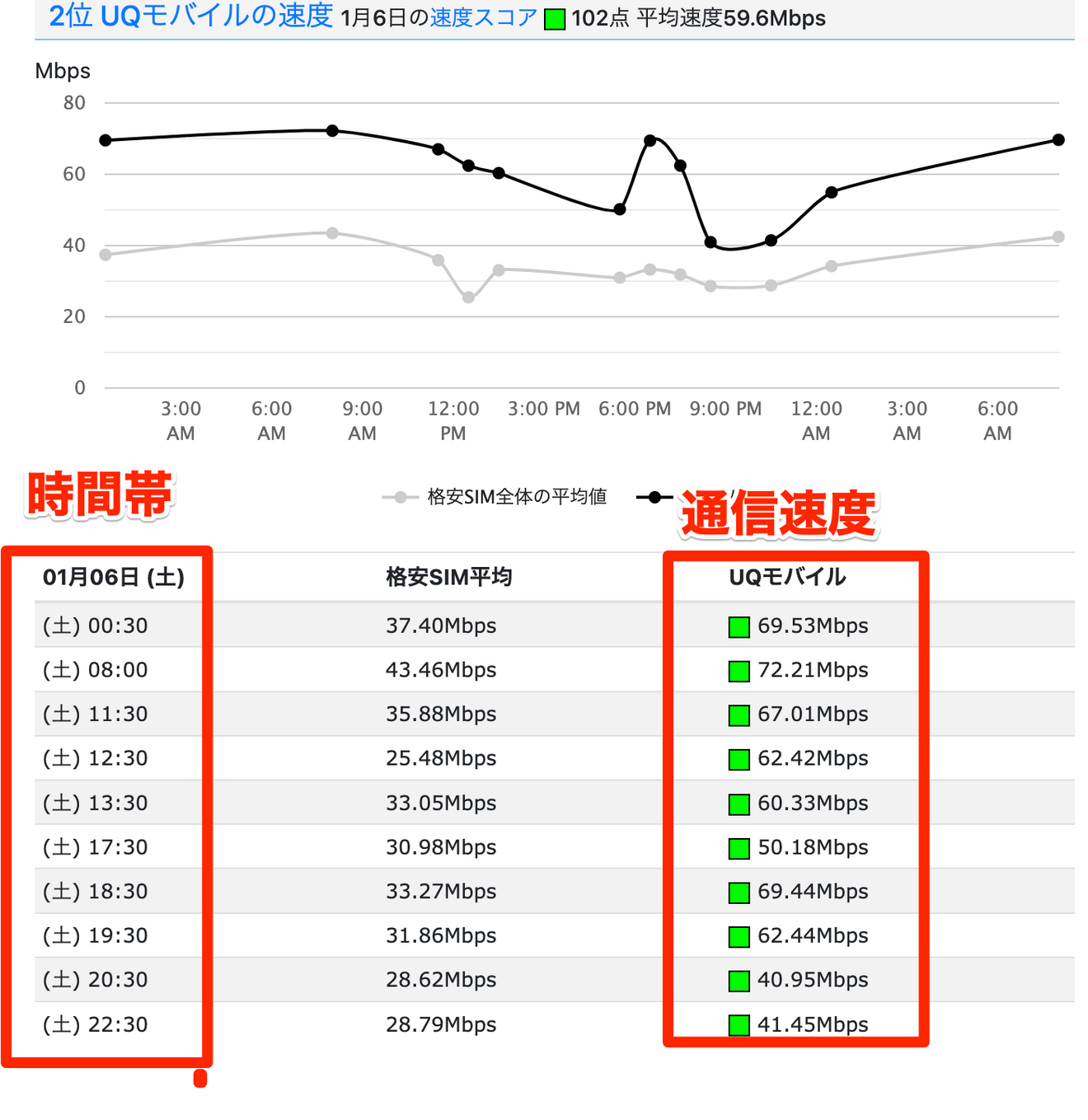Viewport: 1088px width, 1120px height.
Task: Select the (土) 17:30 time cell
Action: [96, 847]
